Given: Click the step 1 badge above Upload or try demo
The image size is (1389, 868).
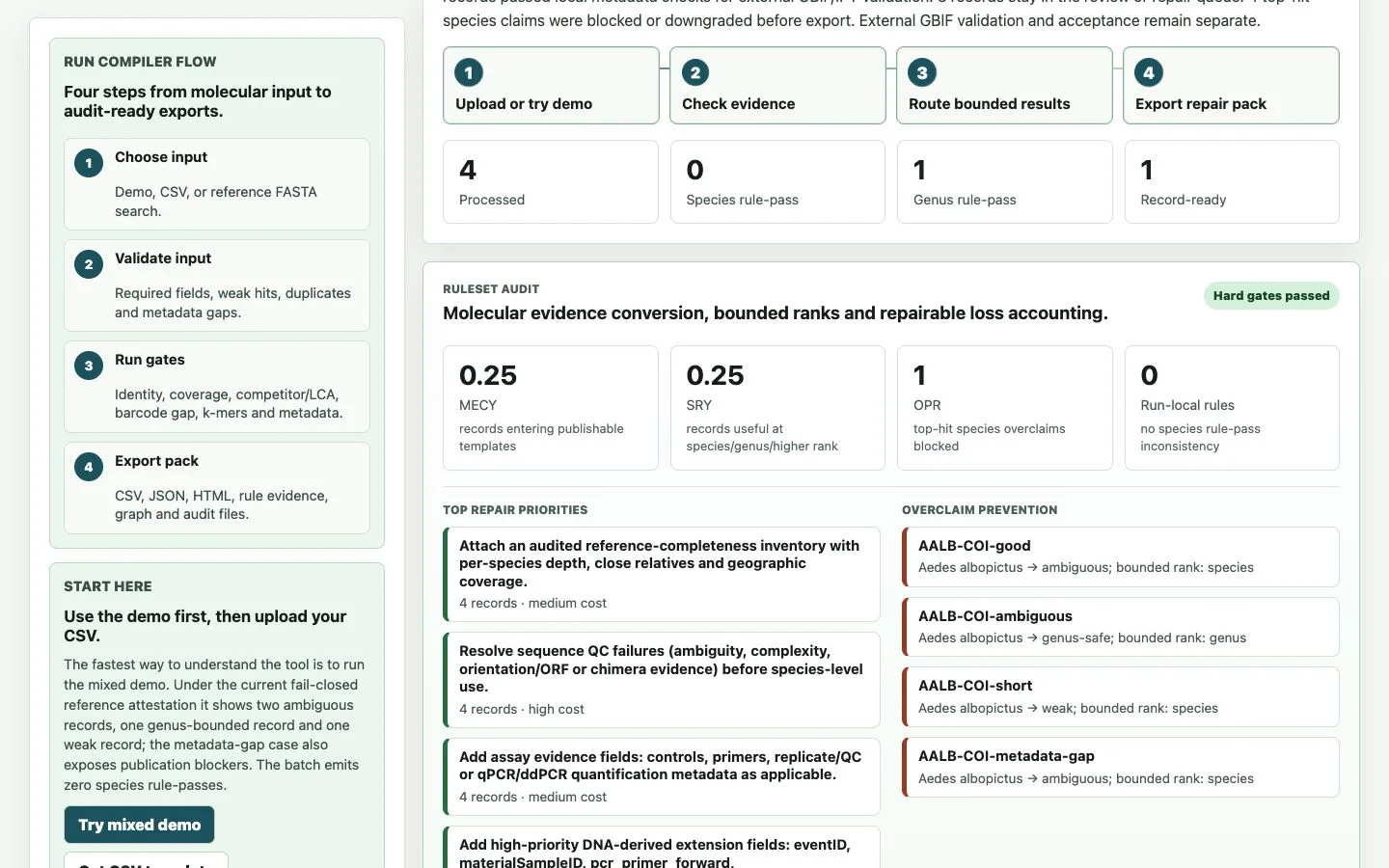Looking at the screenshot, I should click(469, 72).
